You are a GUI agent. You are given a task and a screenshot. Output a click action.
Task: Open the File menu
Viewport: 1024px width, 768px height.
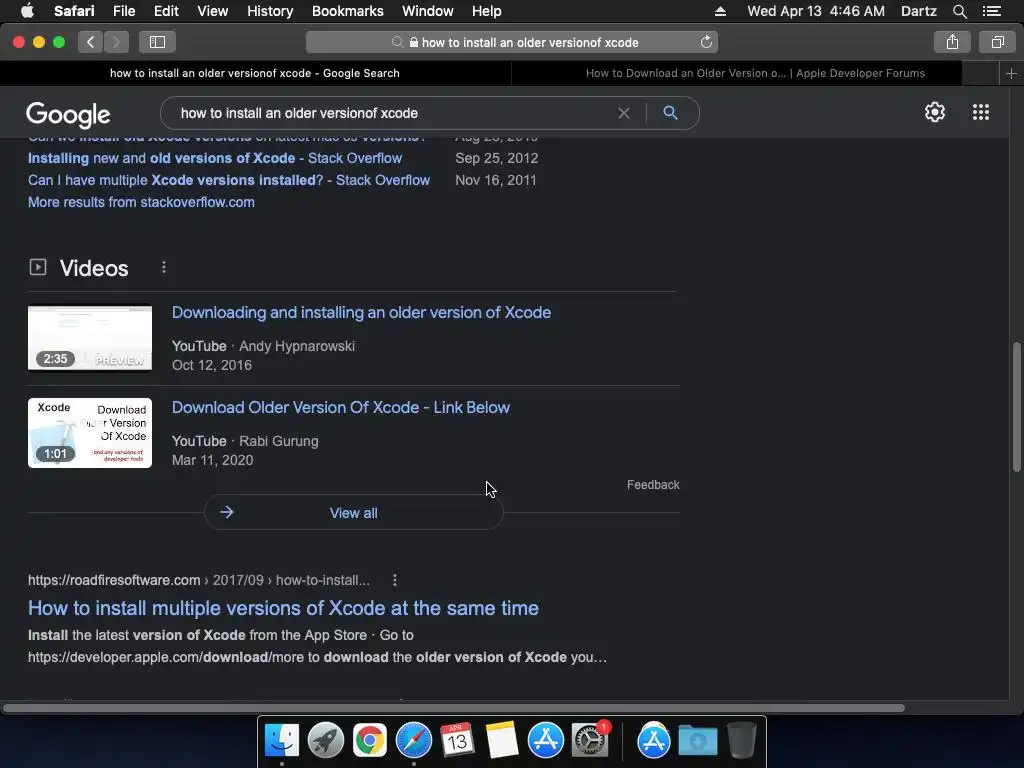tap(123, 11)
